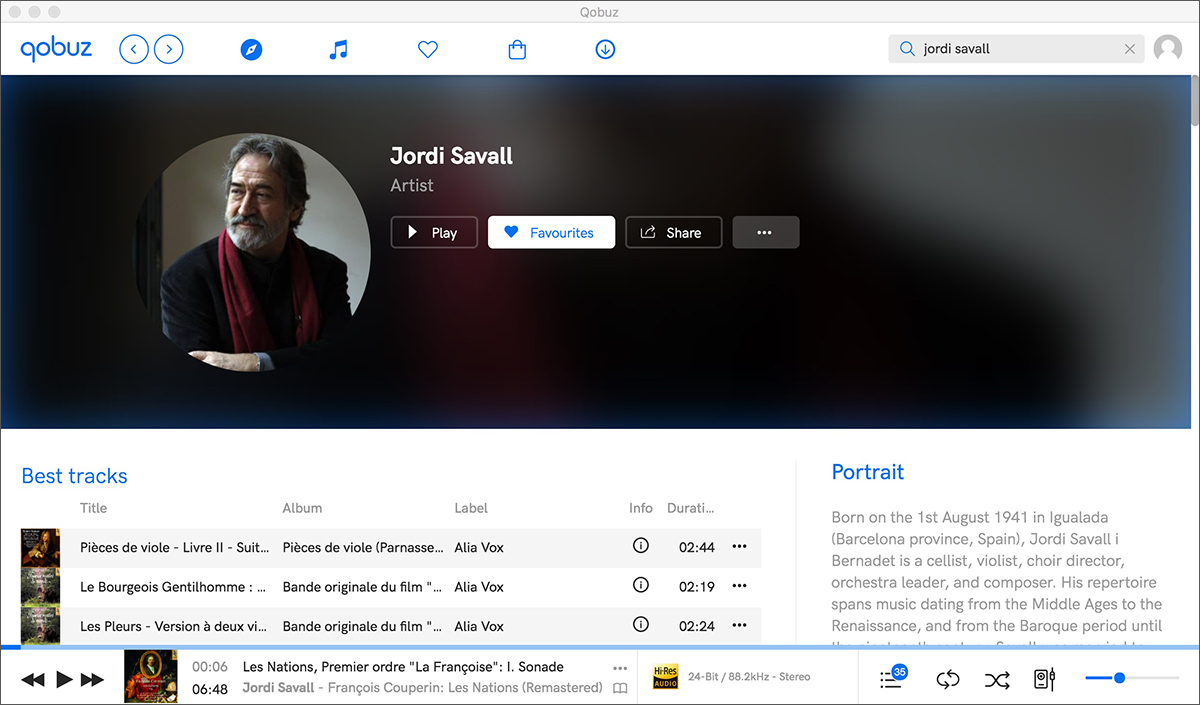The width and height of the screenshot is (1200, 705).
Task: Open François Couperin: Les Nations album link
Action: (465, 688)
